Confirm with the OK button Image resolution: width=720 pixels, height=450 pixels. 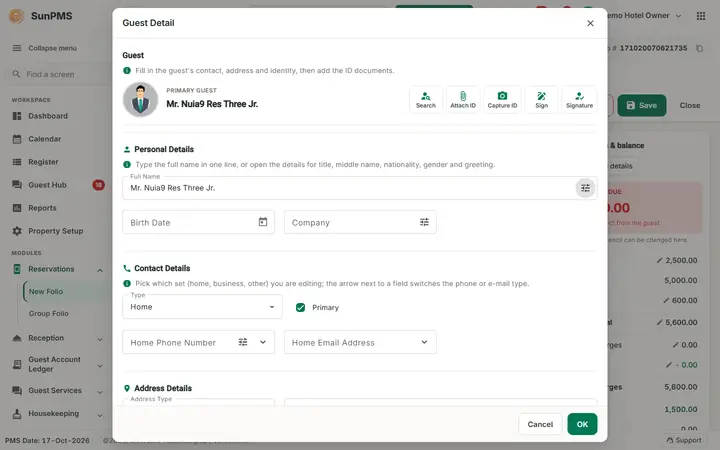pyautogui.click(x=582, y=424)
